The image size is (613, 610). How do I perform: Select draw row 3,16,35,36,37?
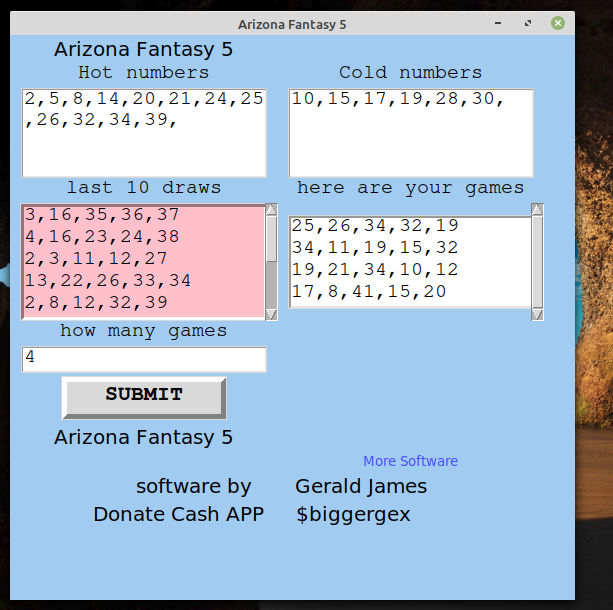pos(102,215)
